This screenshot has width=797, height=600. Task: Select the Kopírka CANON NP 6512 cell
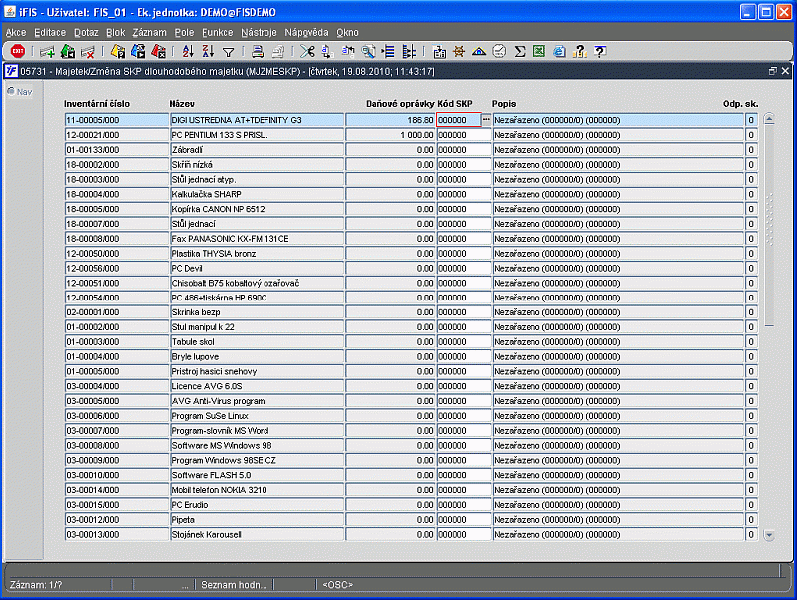click(x=257, y=209)
